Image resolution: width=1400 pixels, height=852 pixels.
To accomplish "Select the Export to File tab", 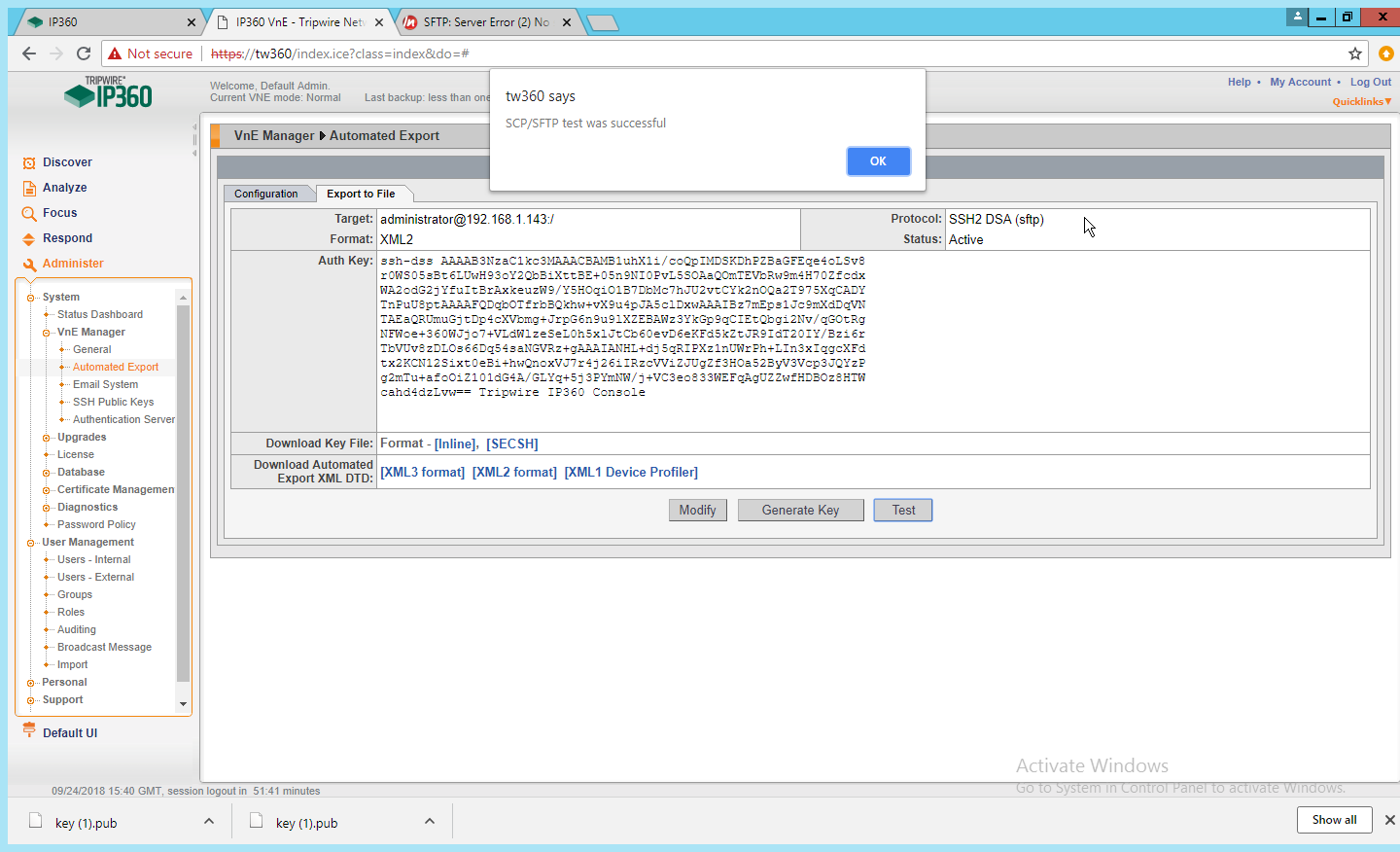I will 361,194.
